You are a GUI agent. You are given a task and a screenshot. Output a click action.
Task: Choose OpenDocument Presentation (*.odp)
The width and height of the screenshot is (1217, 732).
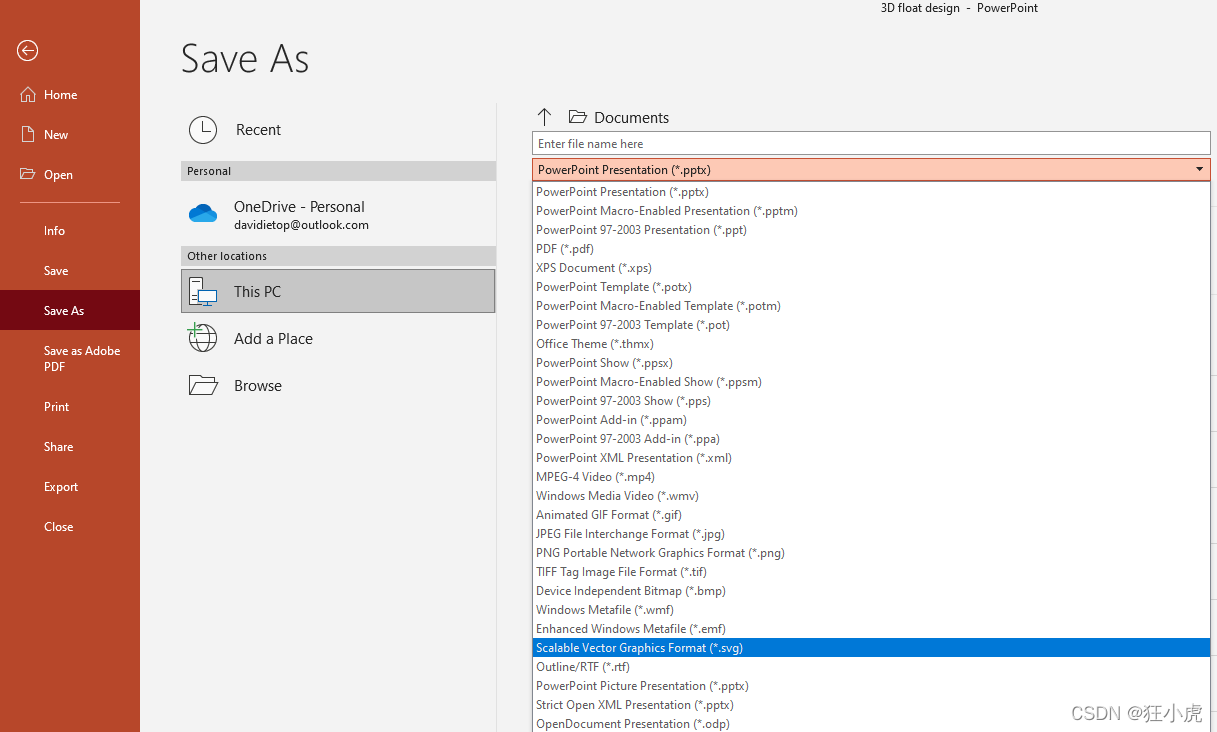click(871, 723)
